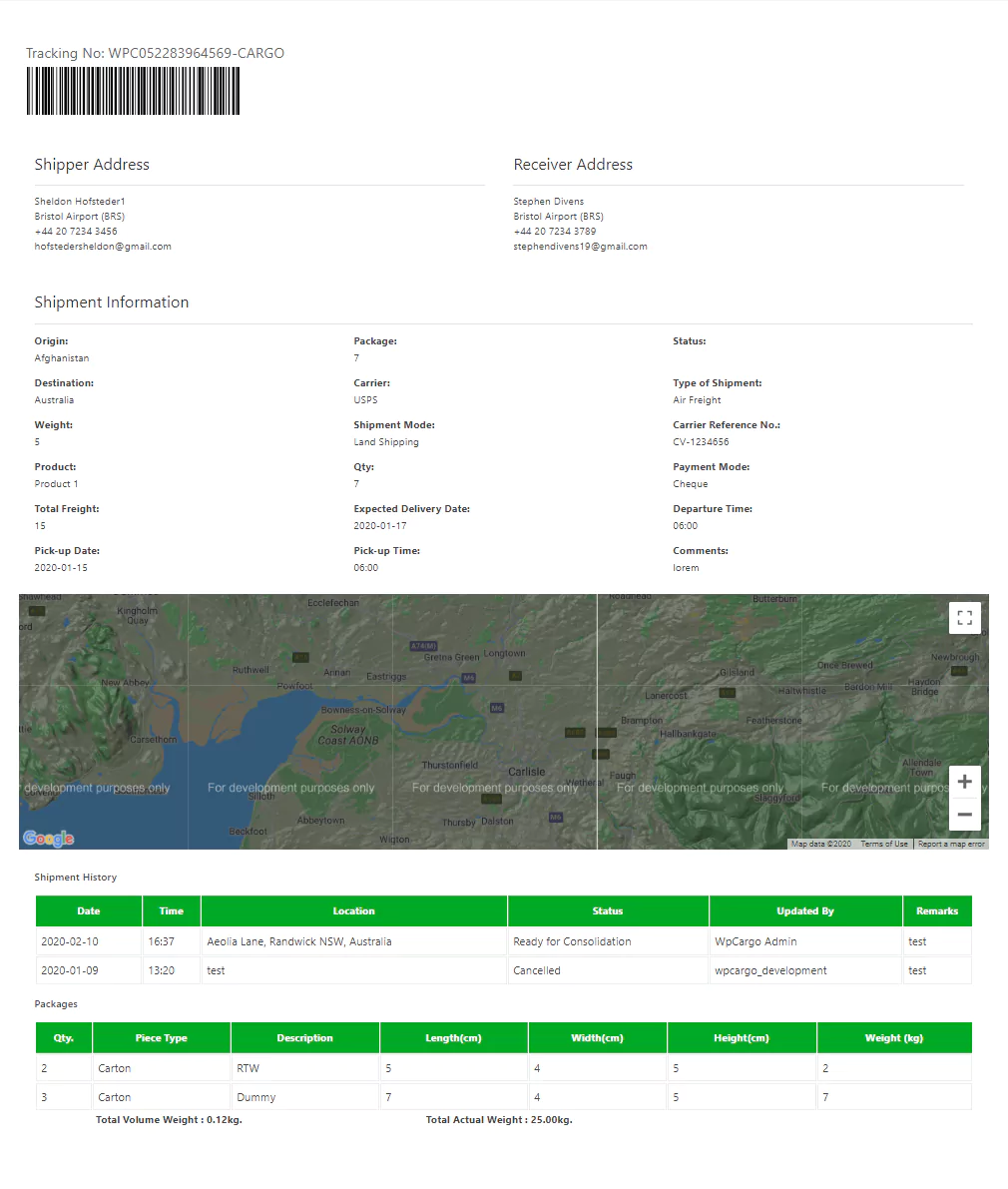
Task: Click the Remarks column header
Action: 937,910
